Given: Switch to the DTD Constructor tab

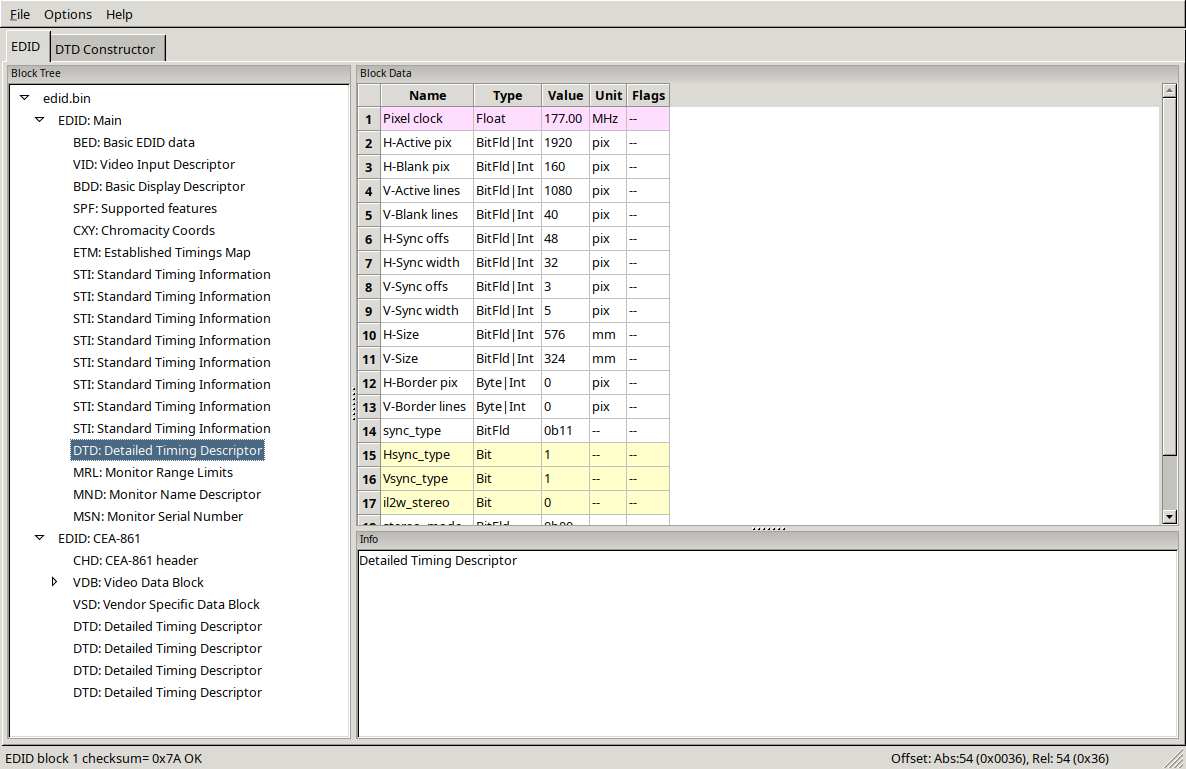Looking at the screenshot, I should 105,49.
